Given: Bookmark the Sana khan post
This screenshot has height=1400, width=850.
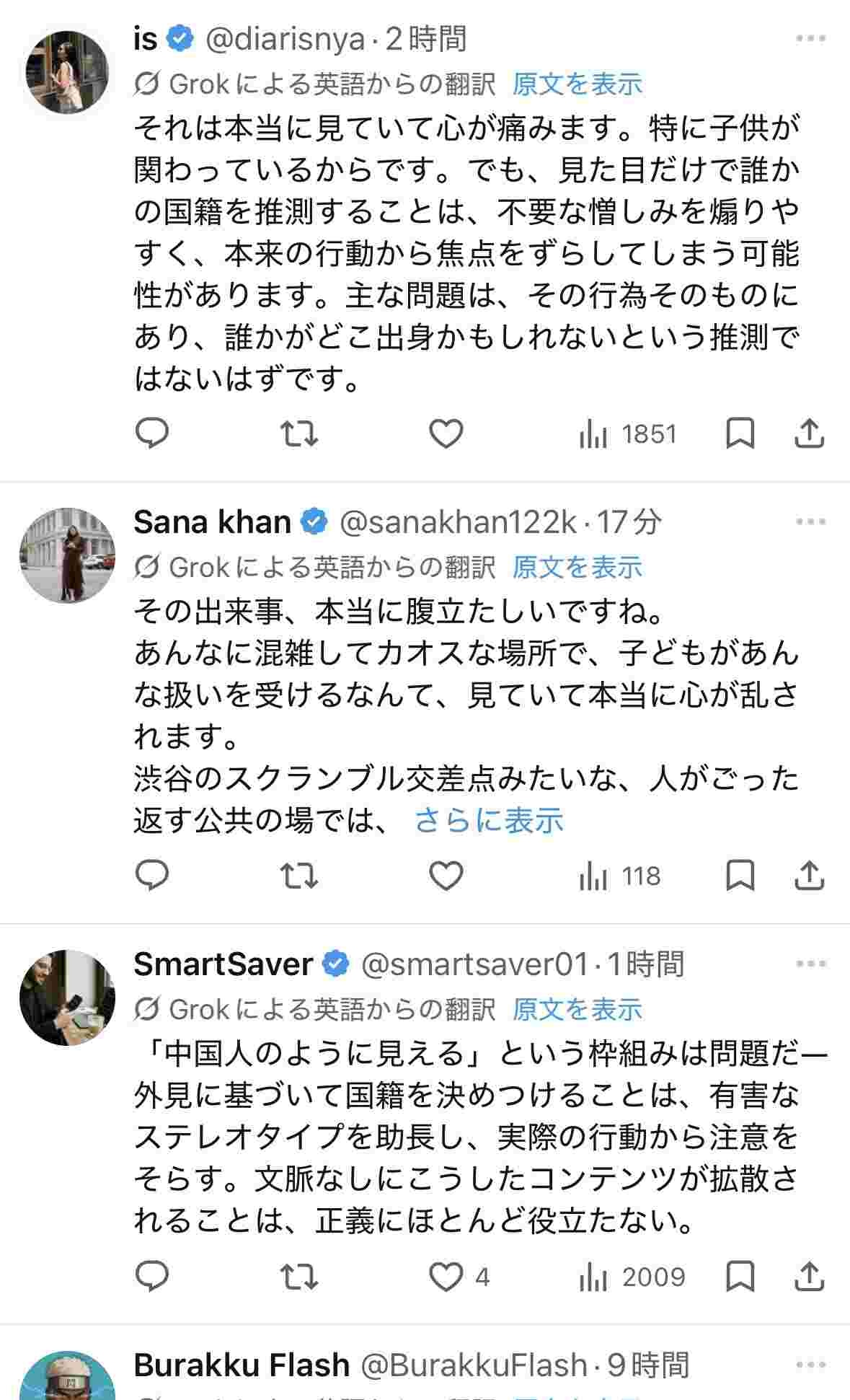Looking at the screenshot, I should pyautogui.click(x=740, y=876).
